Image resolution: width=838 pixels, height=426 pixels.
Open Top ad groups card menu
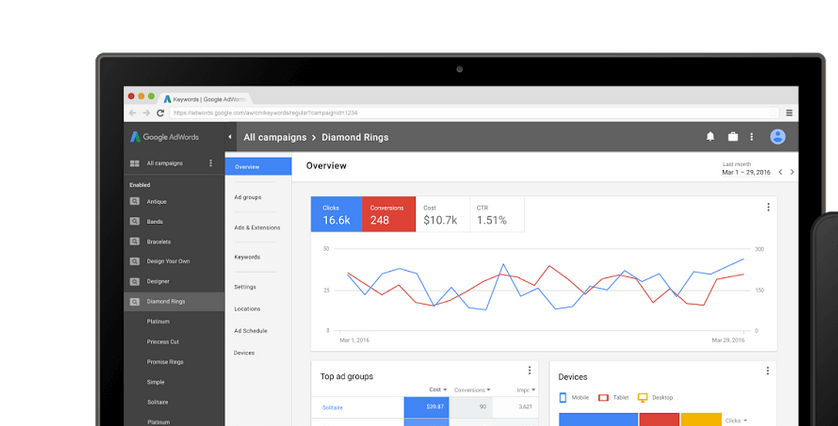(x=530, y=370)
